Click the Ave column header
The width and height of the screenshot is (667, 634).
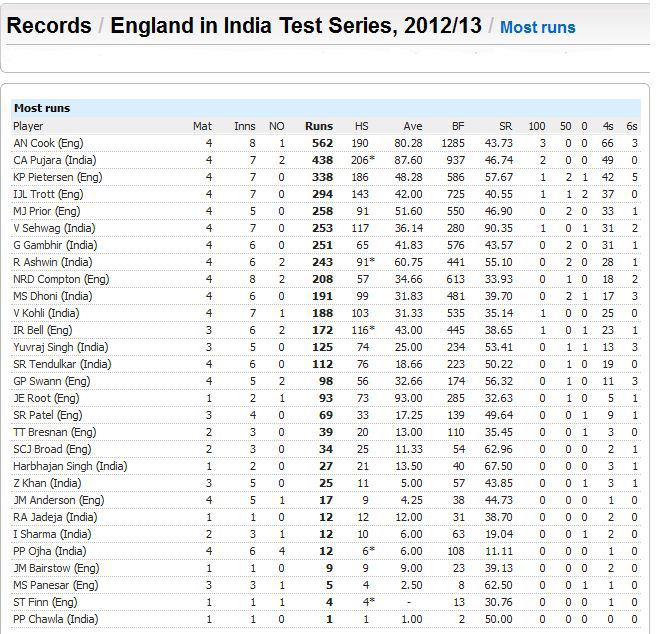pyautogui.click(x=413, y=126)
